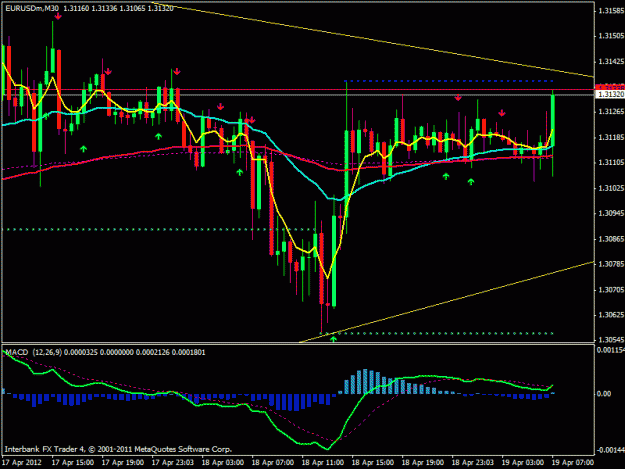Click the 1.30785 price axis label
625x469 pixels.
tap(611, 264)
